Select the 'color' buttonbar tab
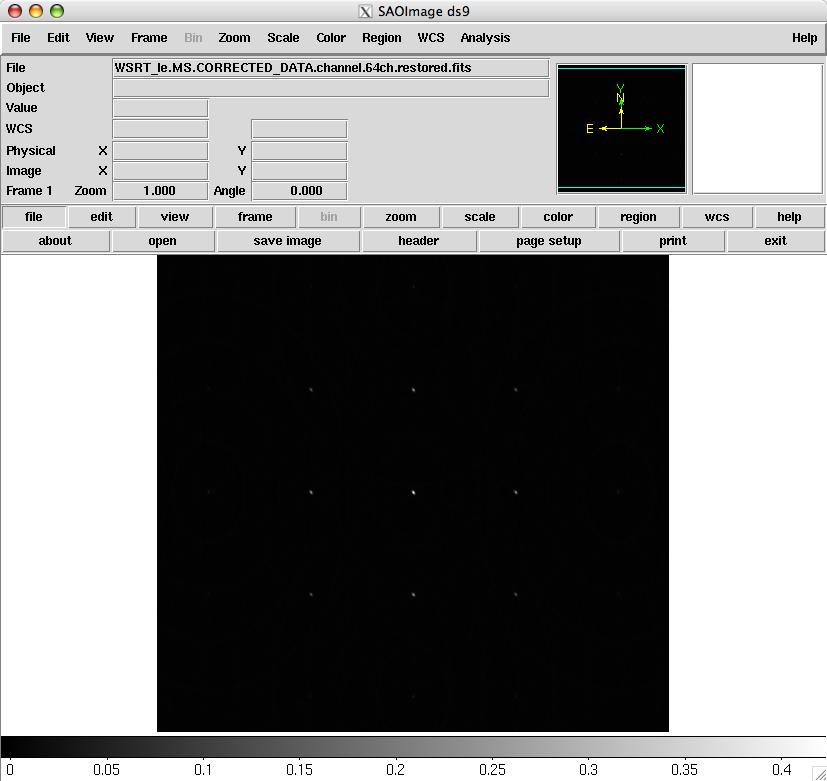Screen dimensions: 827x781 (558, 217)
